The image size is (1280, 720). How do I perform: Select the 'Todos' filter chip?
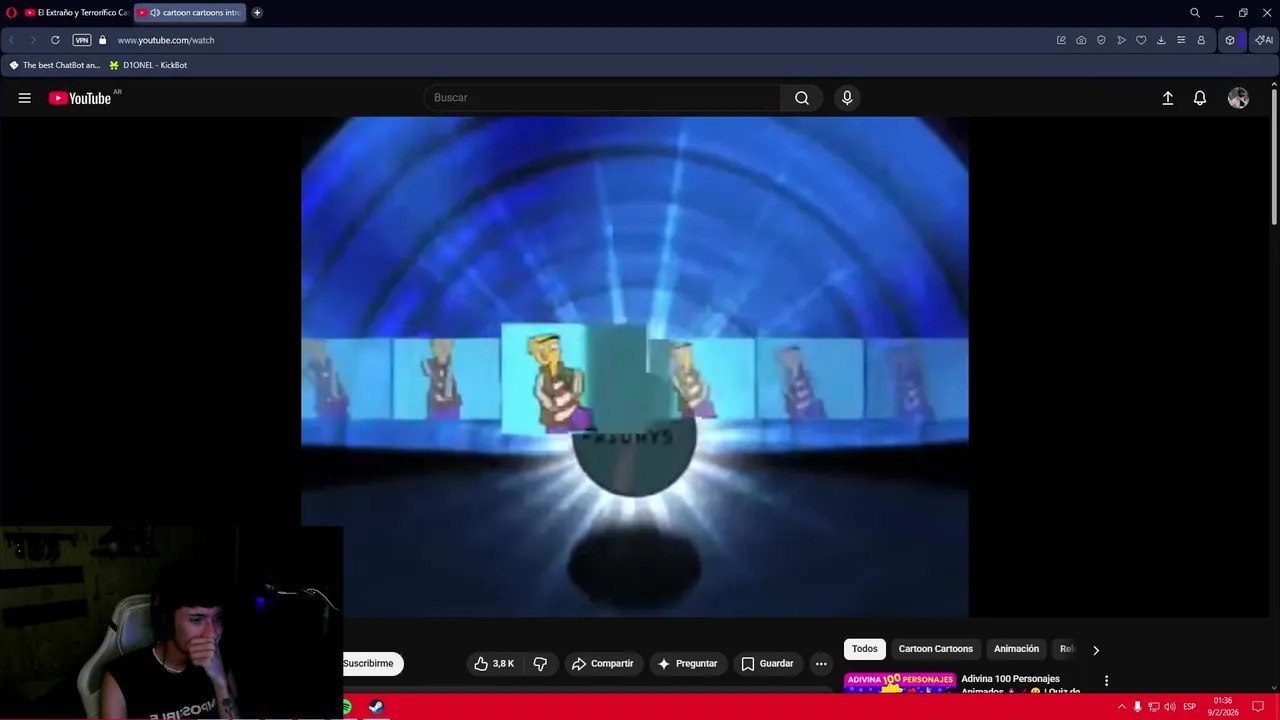(x=865, y=649)
